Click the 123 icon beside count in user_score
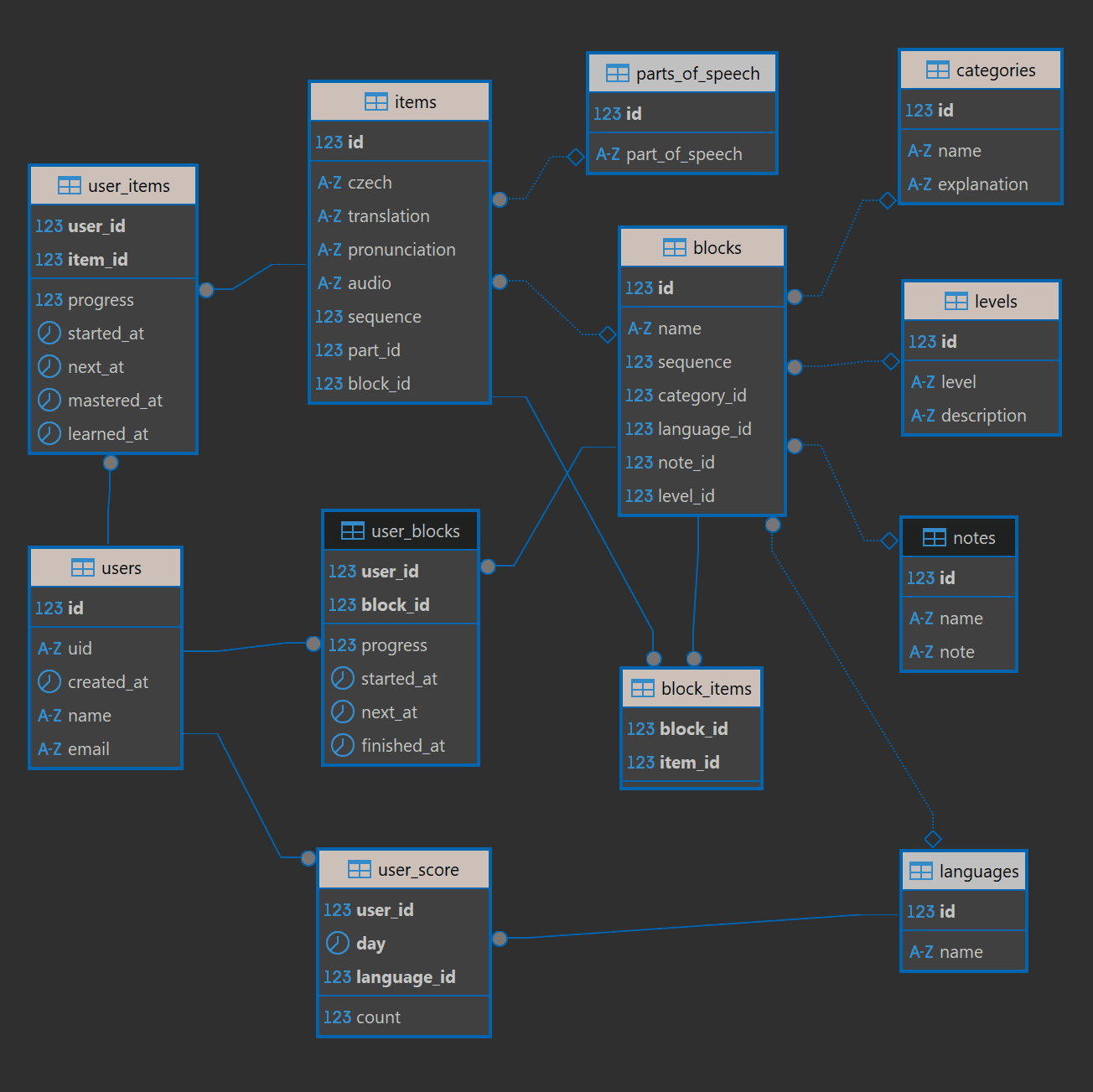This screenshot has height=1092, width=1093. click(x=337, y=1017)
